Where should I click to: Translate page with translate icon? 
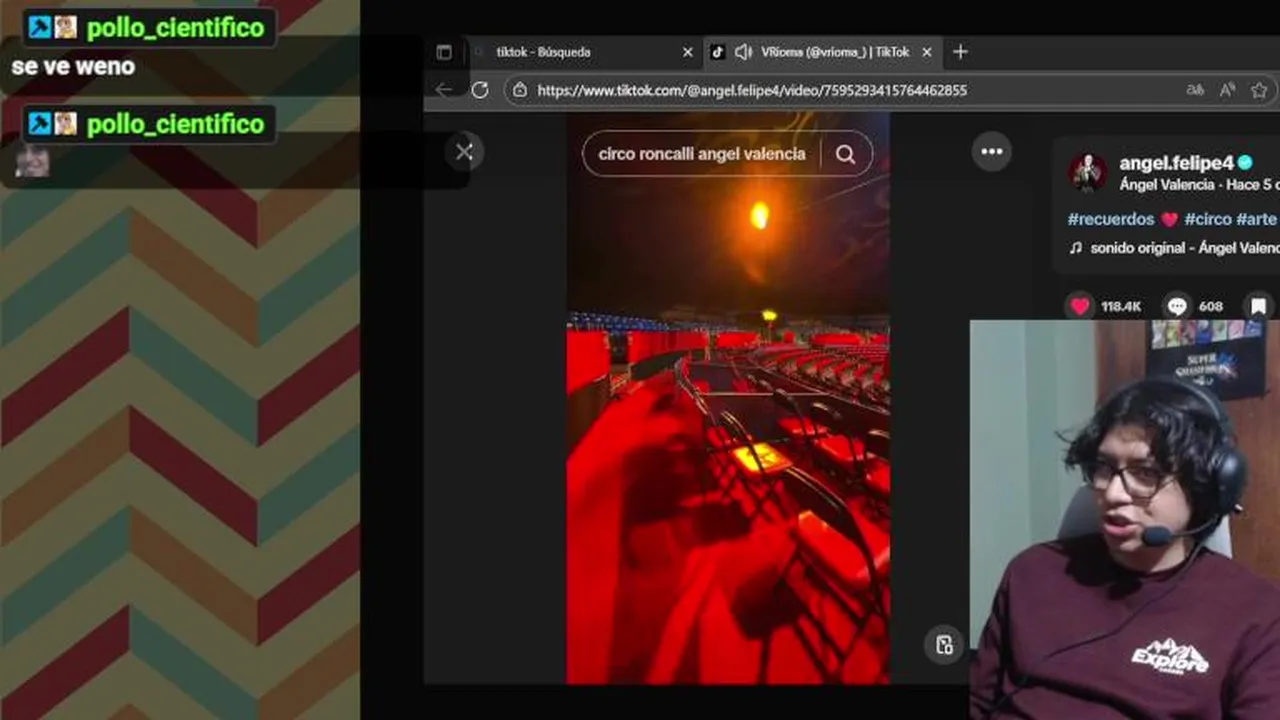click(1195, 90)
